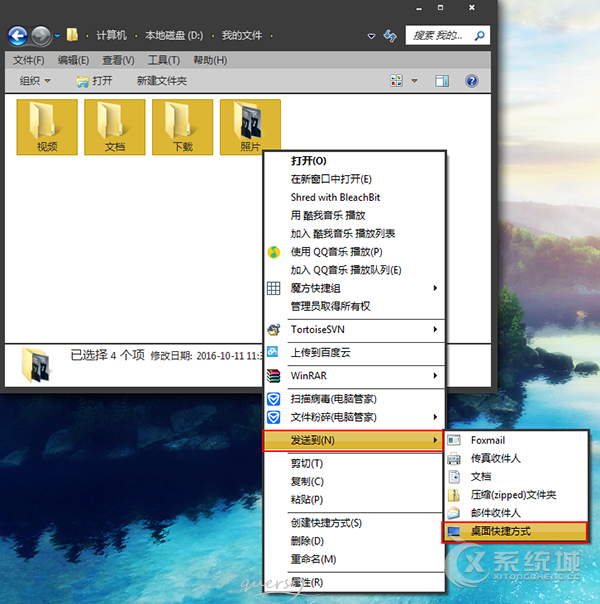
Task: Click the Foxmail icon in submenu
Action: pos(454,440)
